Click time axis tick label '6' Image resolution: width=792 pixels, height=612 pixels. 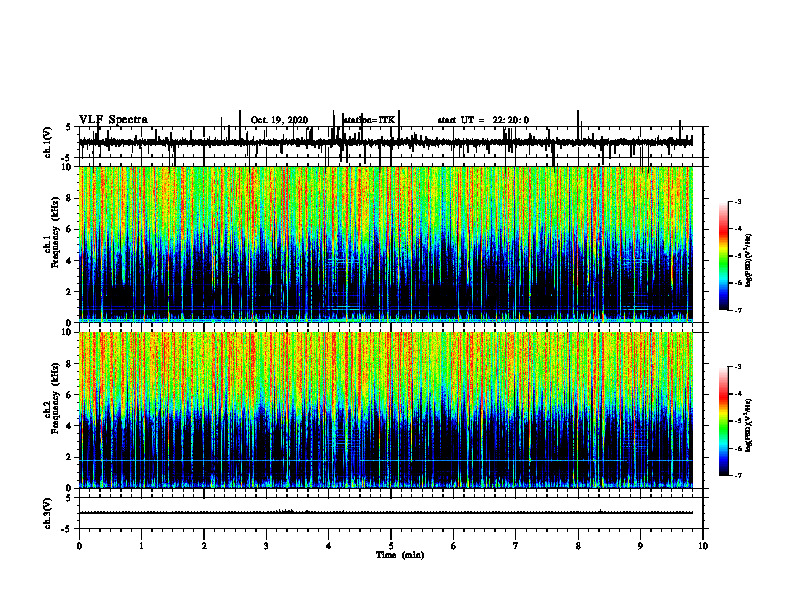pyautogui.click(x=454, y=546)
